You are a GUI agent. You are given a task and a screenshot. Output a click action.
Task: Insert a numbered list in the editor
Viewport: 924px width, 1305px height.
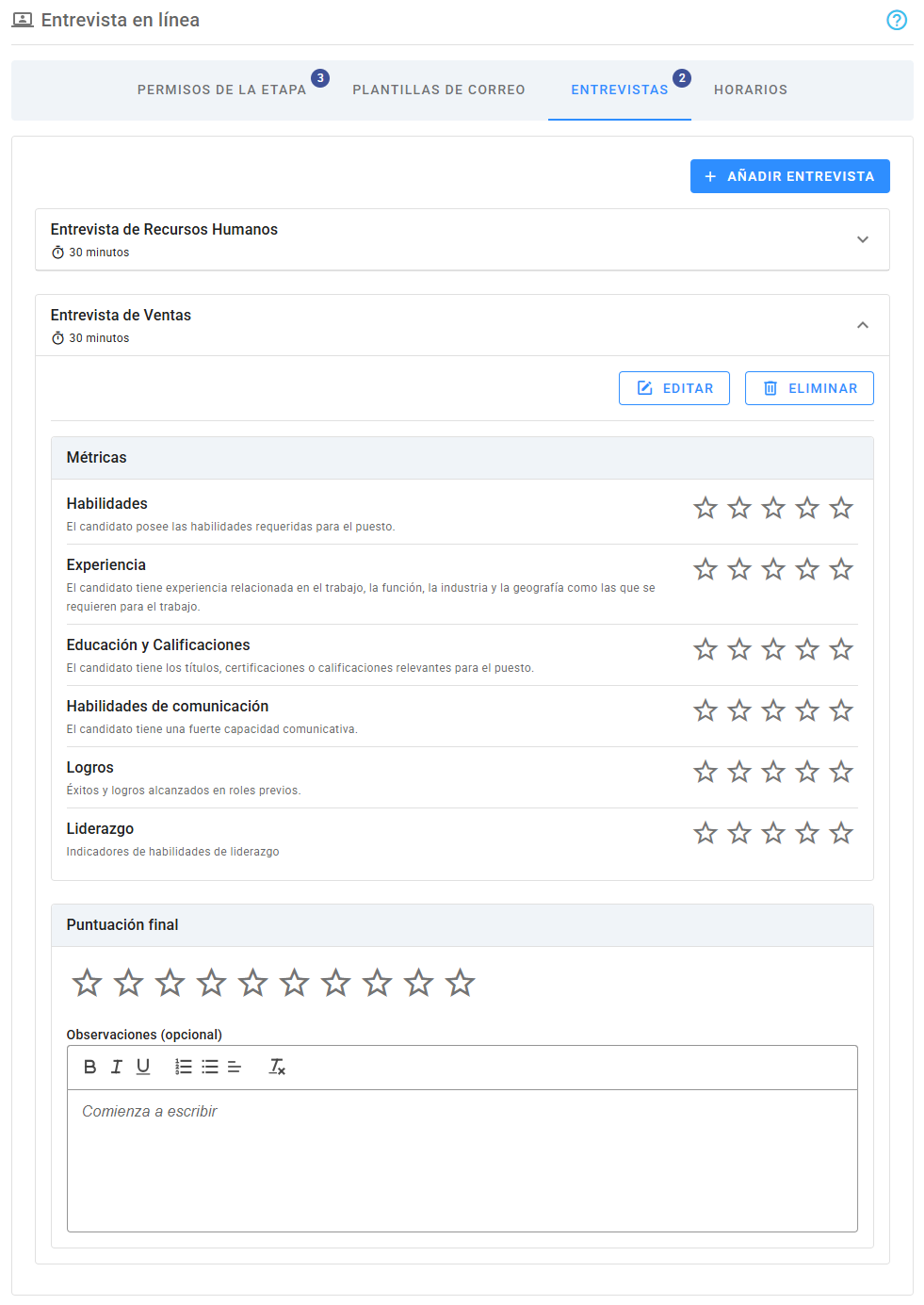[x=184, y=1067]
